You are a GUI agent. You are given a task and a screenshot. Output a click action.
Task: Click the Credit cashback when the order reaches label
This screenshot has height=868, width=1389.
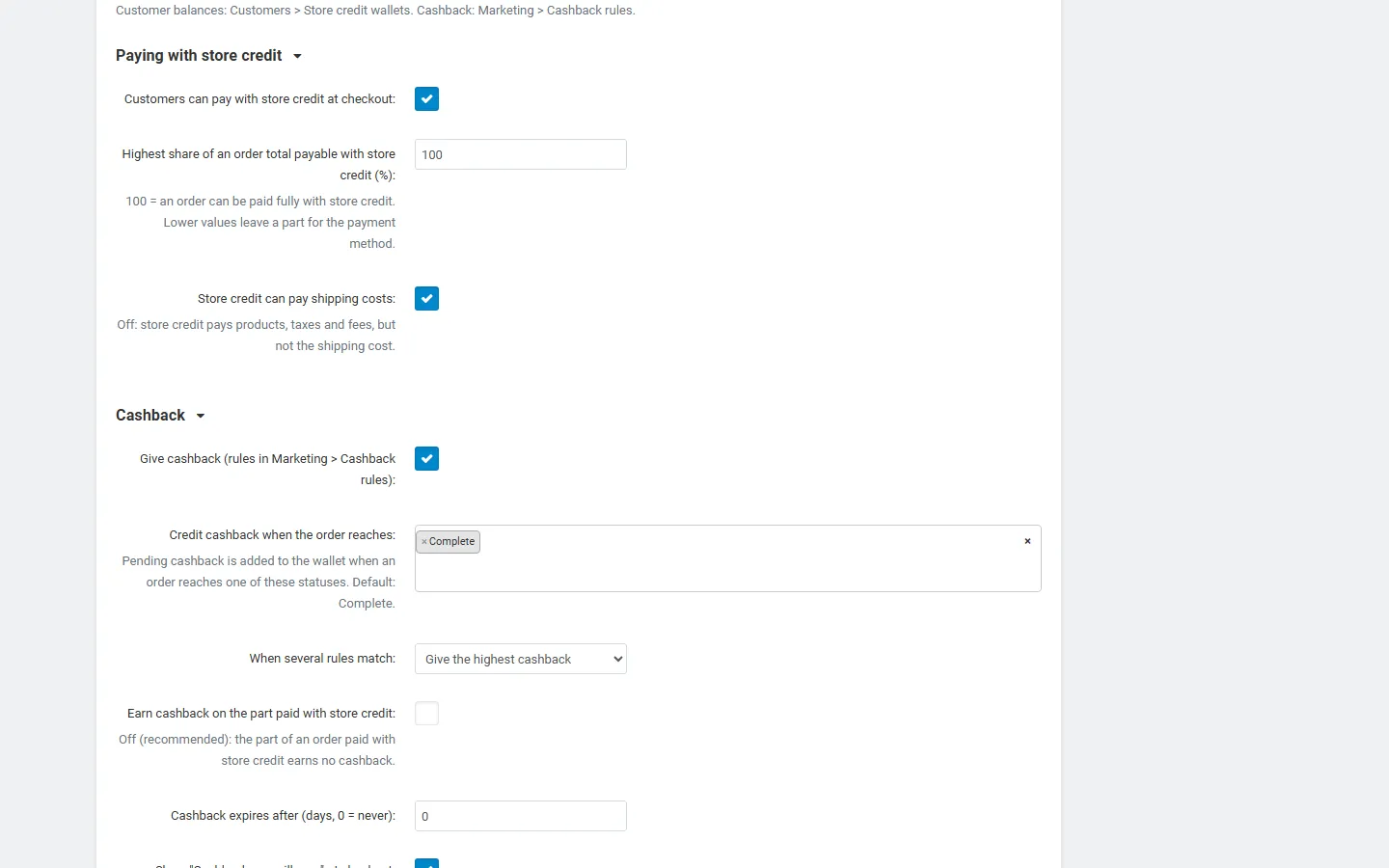[282, 535]
